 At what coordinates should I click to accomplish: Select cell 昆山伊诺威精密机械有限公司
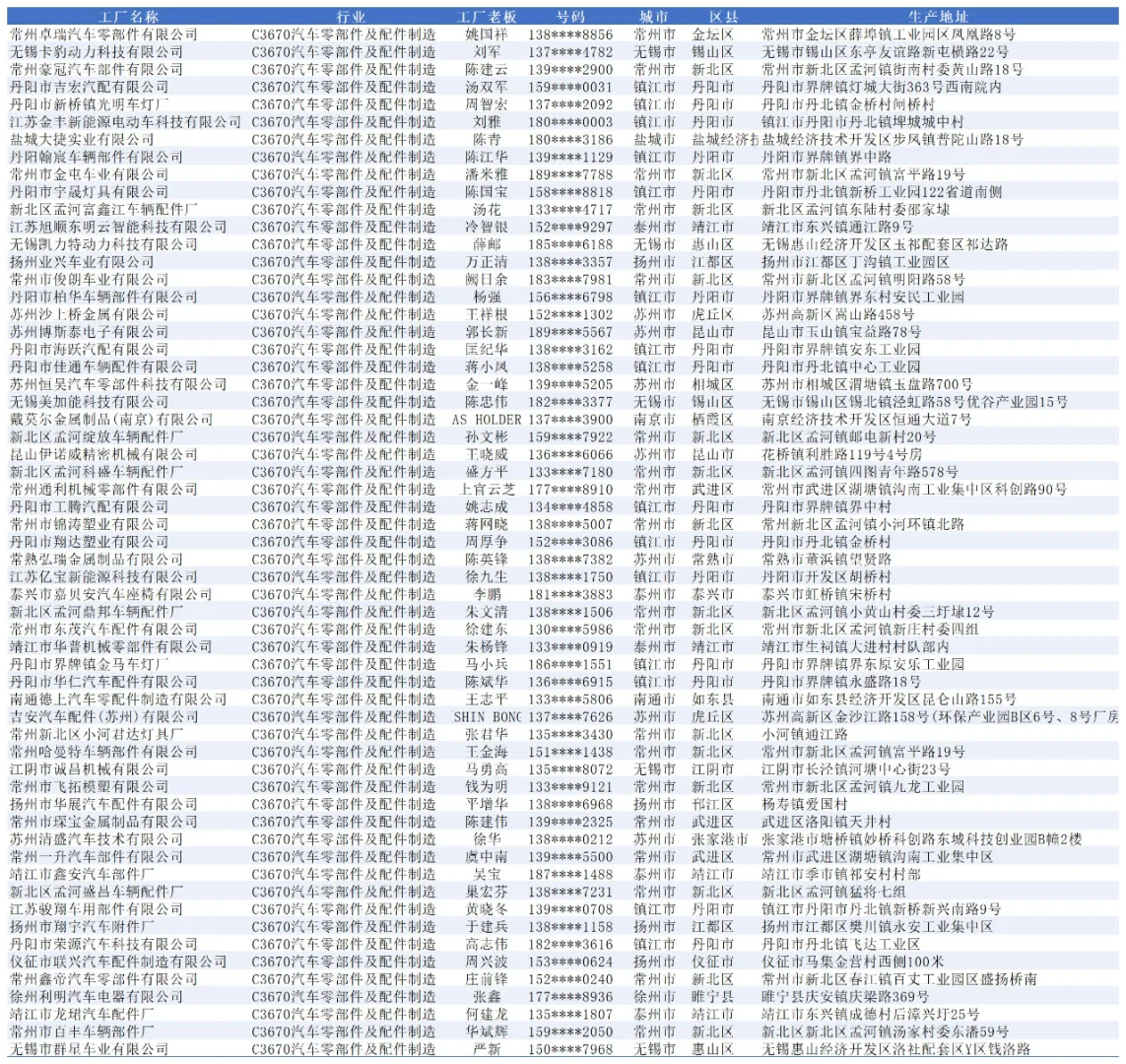[x=103, y=454]
